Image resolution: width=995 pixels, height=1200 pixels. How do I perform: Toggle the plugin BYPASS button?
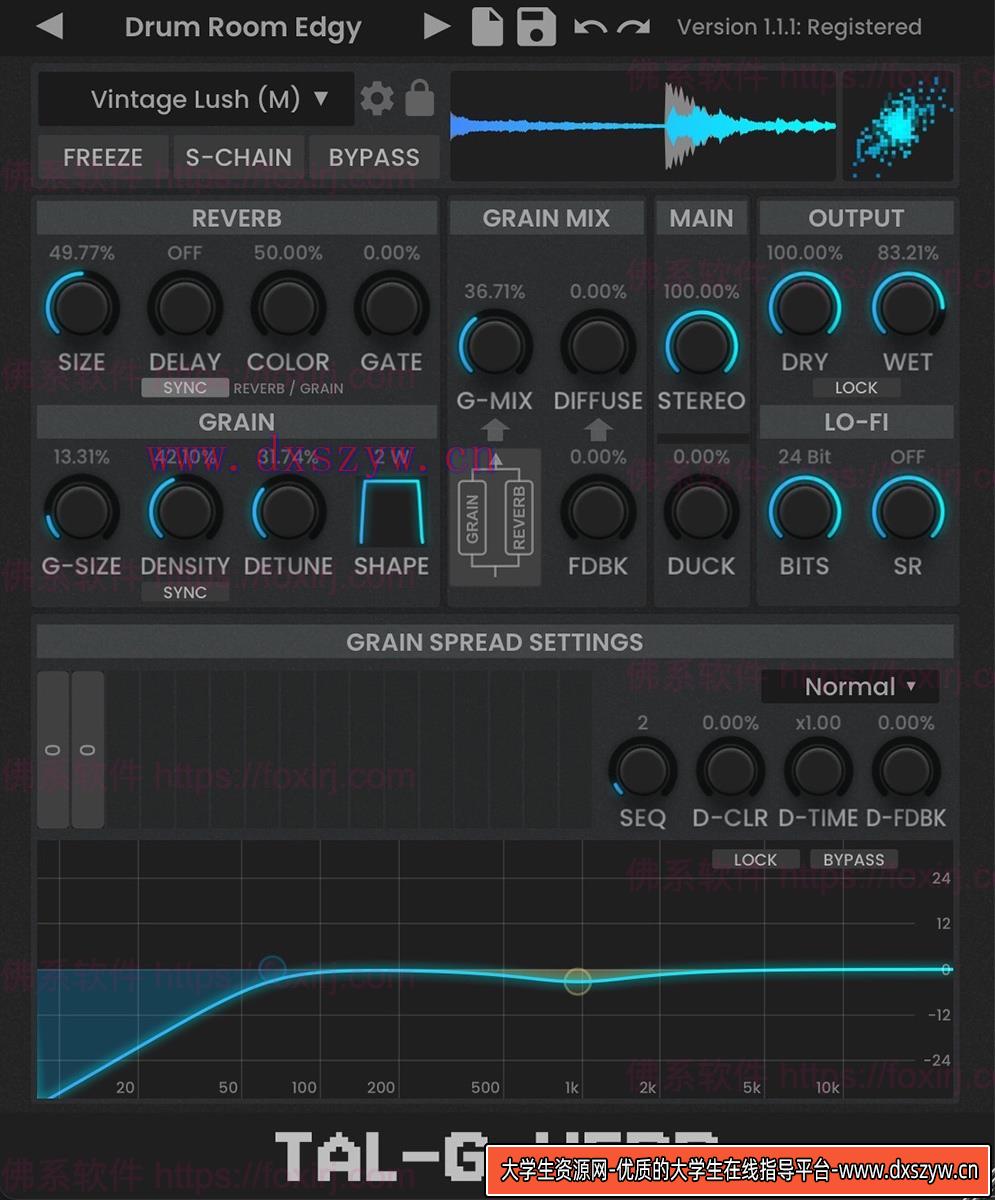[374, 157]
